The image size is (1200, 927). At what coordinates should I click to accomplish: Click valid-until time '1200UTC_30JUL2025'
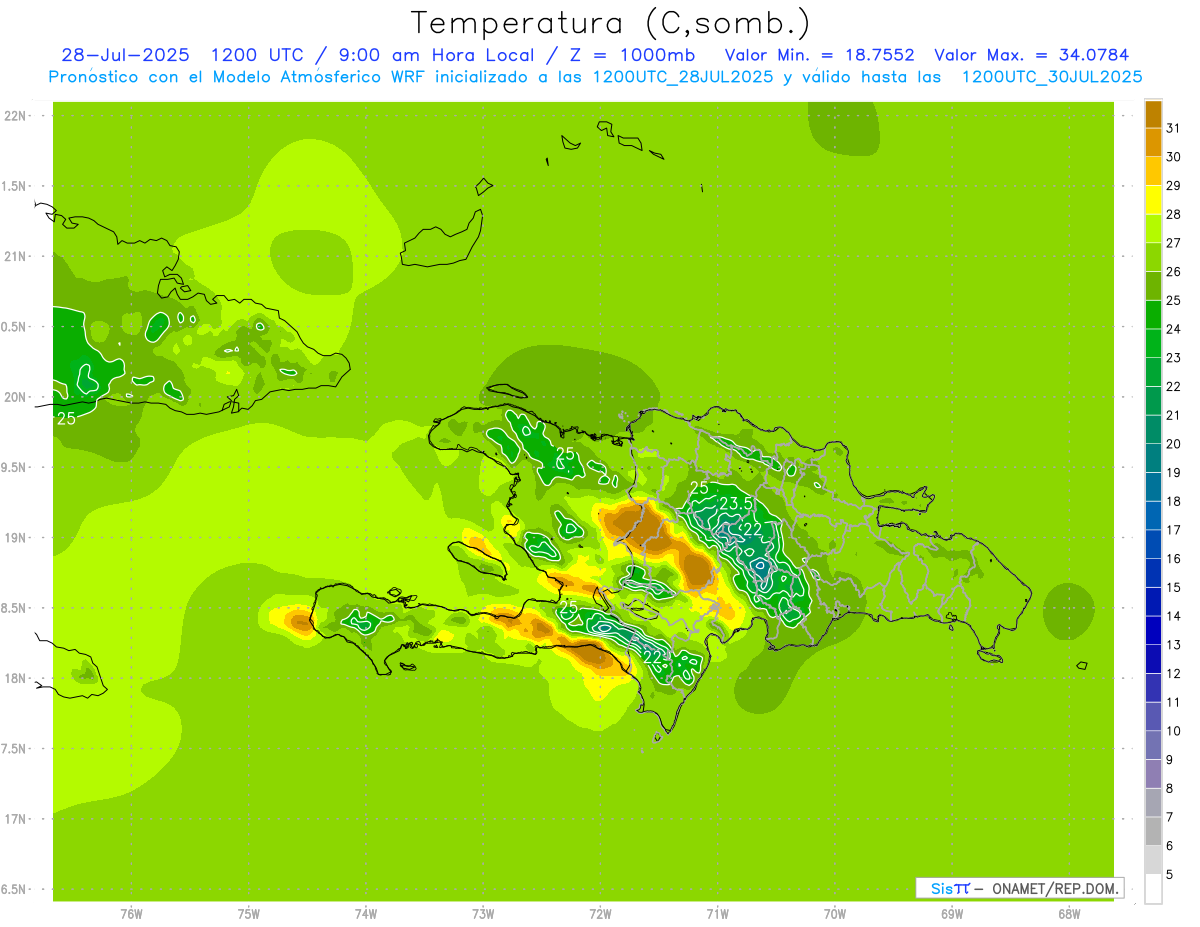coord(1052,77)
